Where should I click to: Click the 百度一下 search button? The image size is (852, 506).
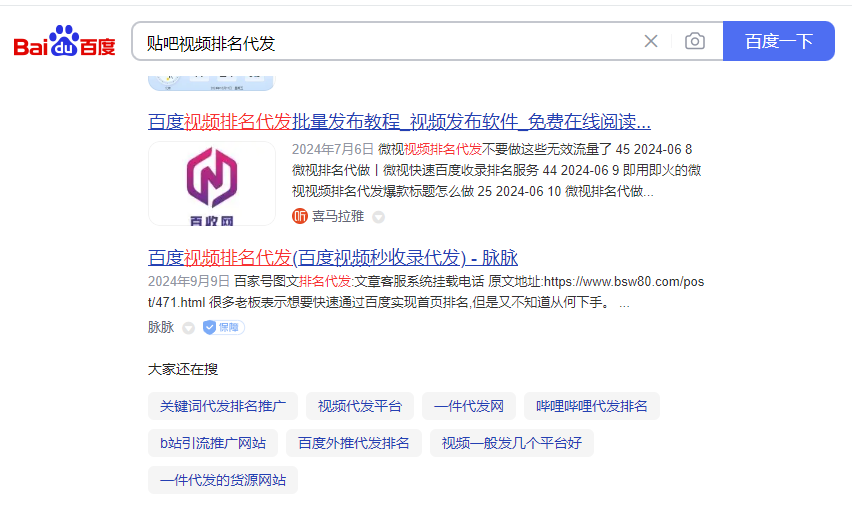[x=779, y=41]
